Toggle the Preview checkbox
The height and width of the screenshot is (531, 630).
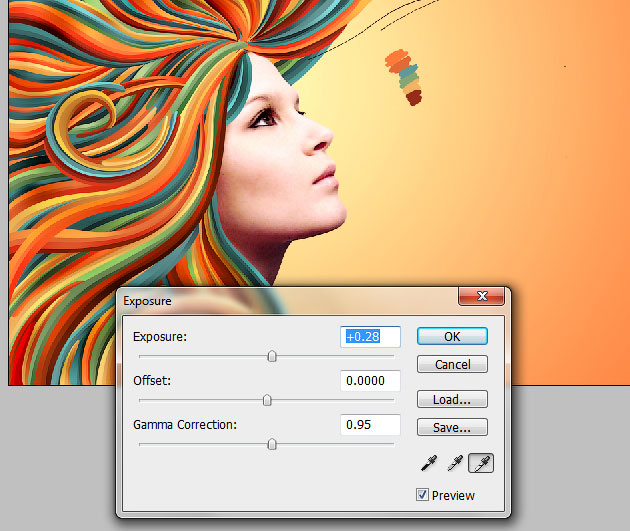pyautogui.click(x=422, y=494)
